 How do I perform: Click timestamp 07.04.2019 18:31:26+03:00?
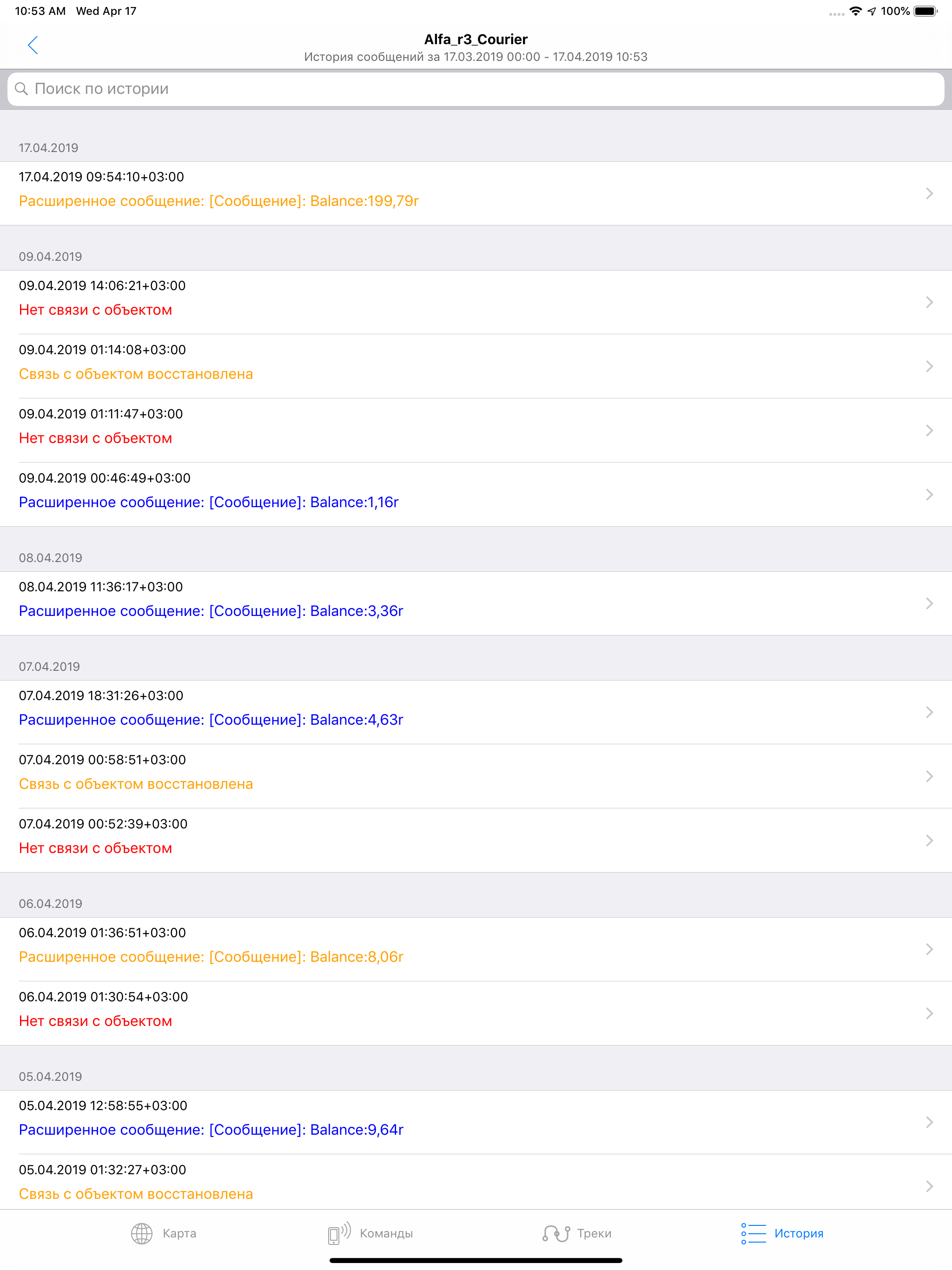(101, 695)
